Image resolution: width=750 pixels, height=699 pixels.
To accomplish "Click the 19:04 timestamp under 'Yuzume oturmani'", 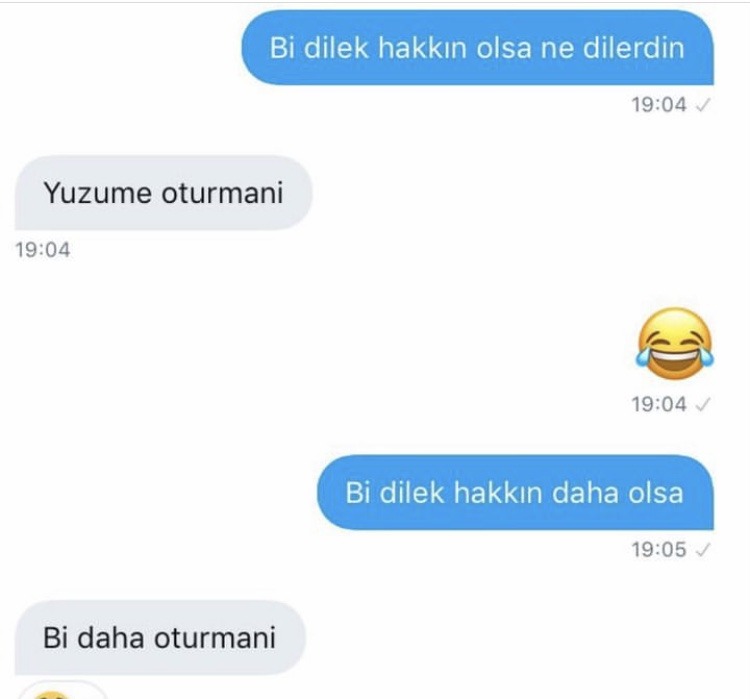I will 43,250.
